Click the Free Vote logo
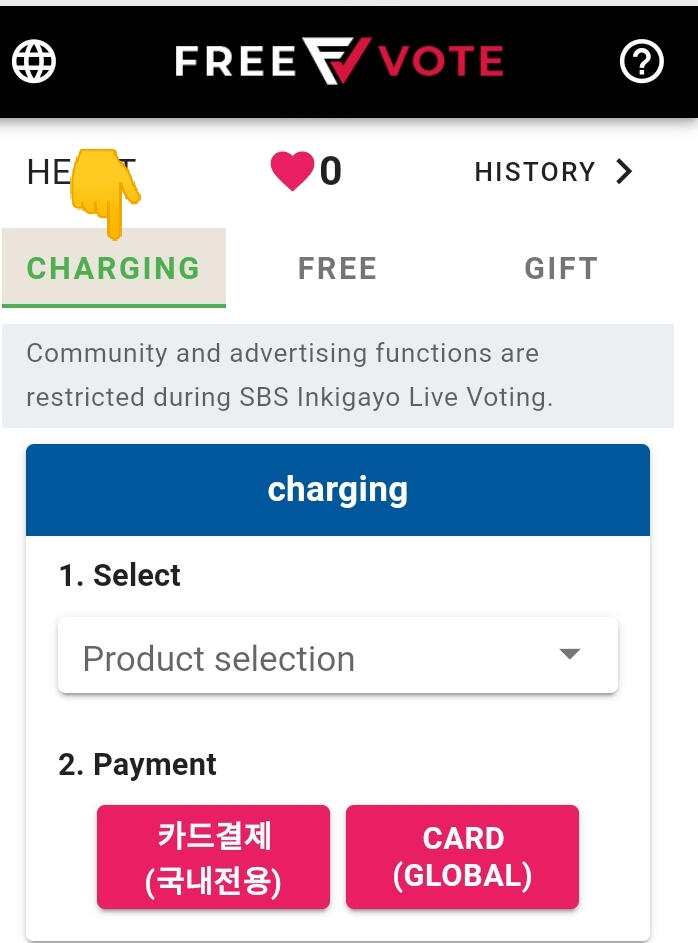The image size is (698, 943). [x=338, y=62]
